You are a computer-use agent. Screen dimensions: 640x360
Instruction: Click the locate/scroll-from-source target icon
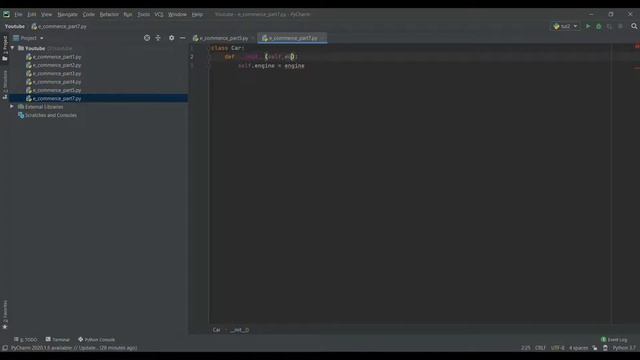point(147,38)
